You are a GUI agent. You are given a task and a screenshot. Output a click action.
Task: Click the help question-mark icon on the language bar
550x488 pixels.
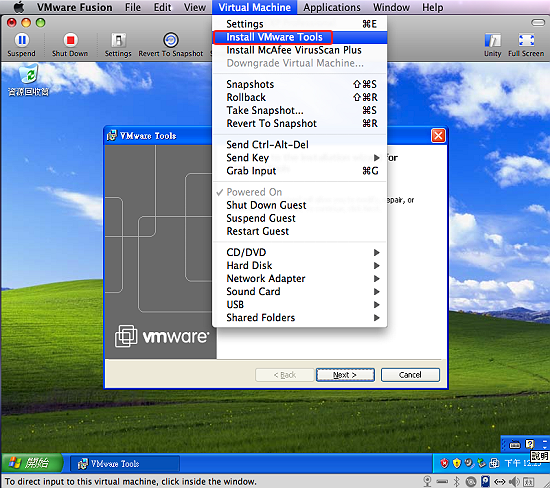(529, 444)
